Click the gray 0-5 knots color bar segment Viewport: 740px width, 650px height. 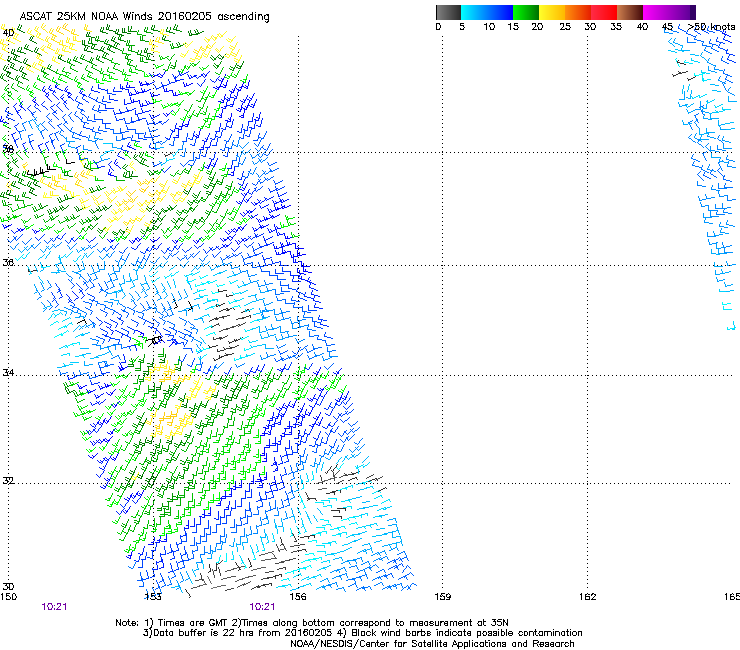(448, 12)
